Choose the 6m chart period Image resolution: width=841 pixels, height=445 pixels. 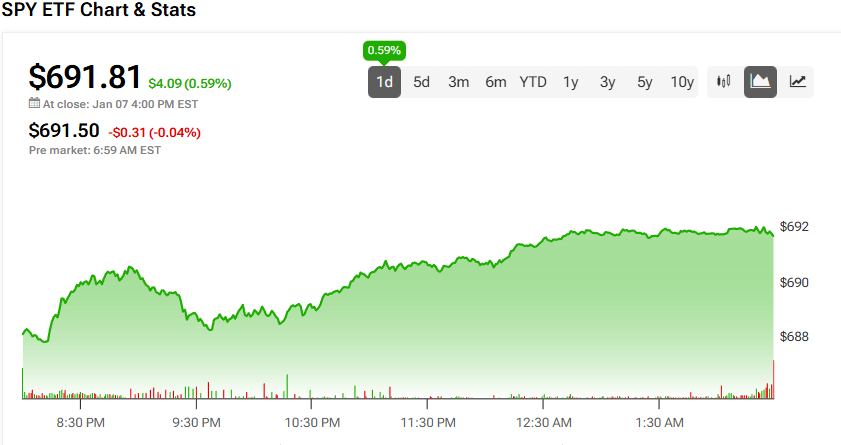[x=496, y=82]
